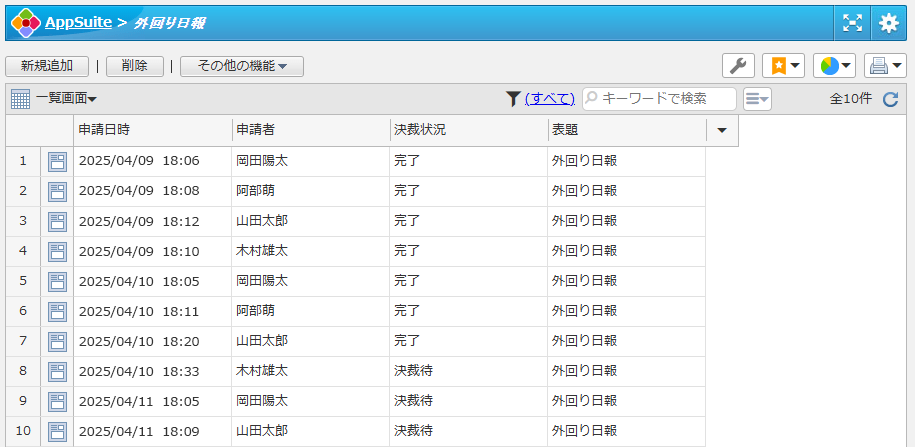
Task: Click the 新規追加 button
Action: click(x=47, y=66)
